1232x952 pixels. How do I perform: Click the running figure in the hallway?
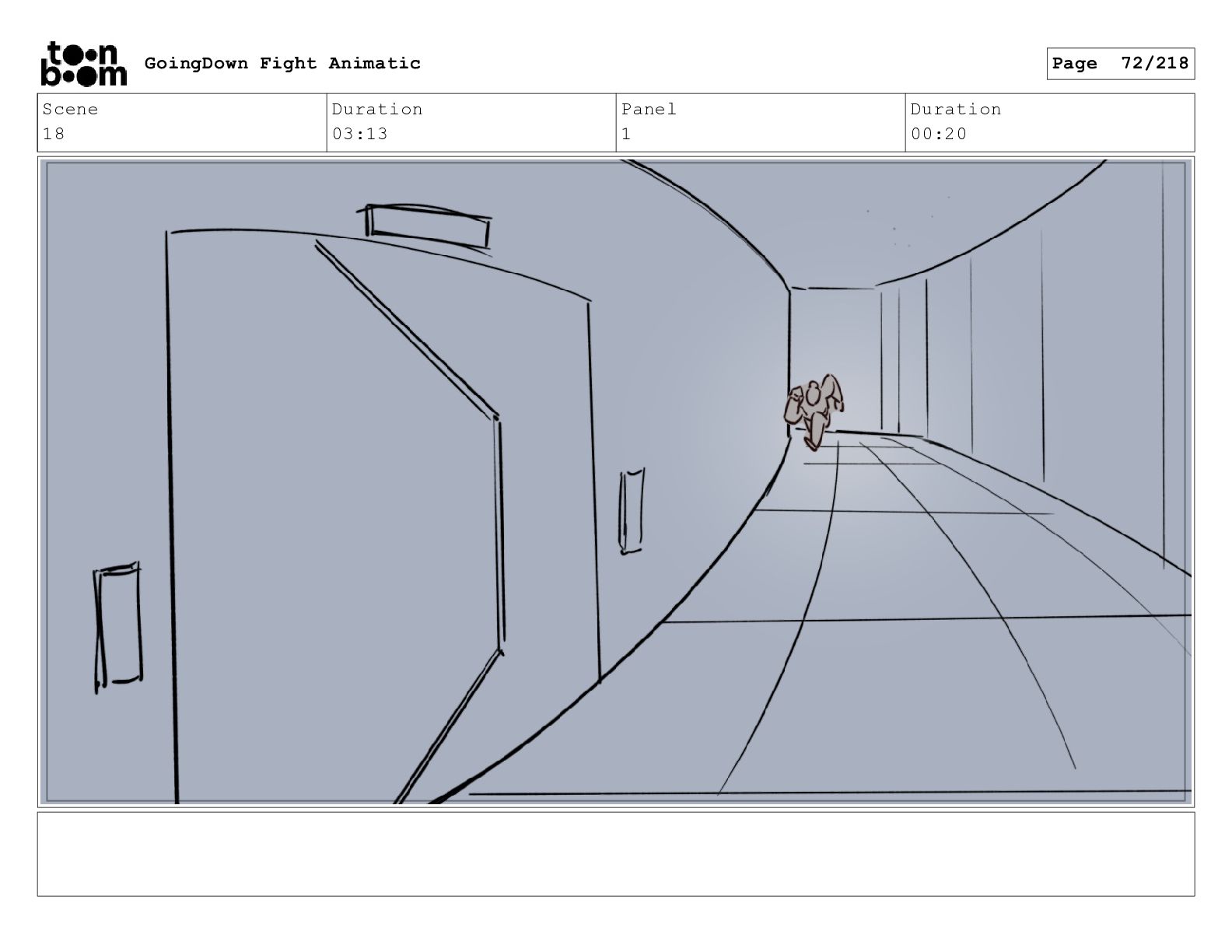(814, 411)
